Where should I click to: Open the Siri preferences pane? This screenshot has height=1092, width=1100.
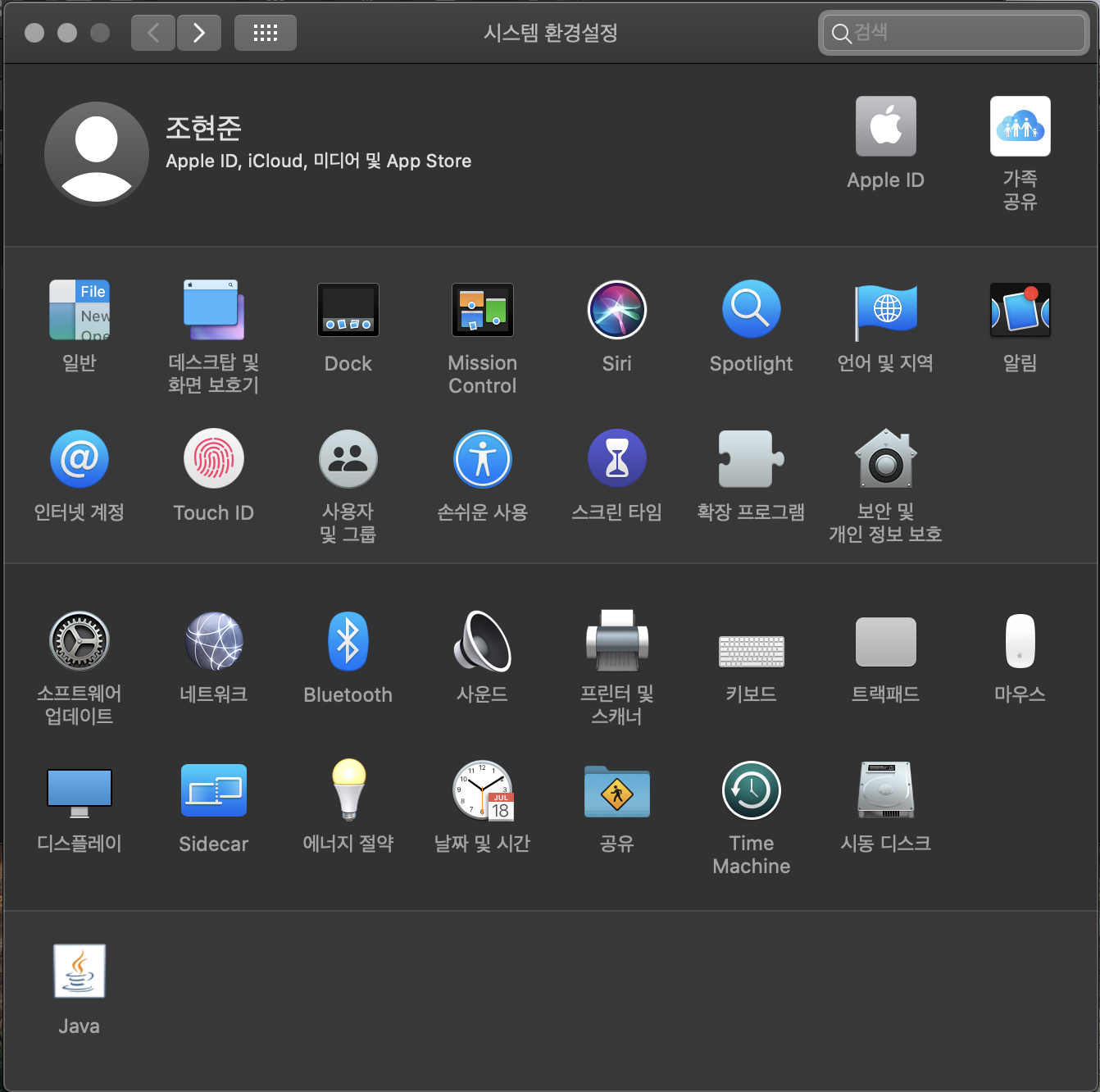pyautogui.click(x=617, y=311)
